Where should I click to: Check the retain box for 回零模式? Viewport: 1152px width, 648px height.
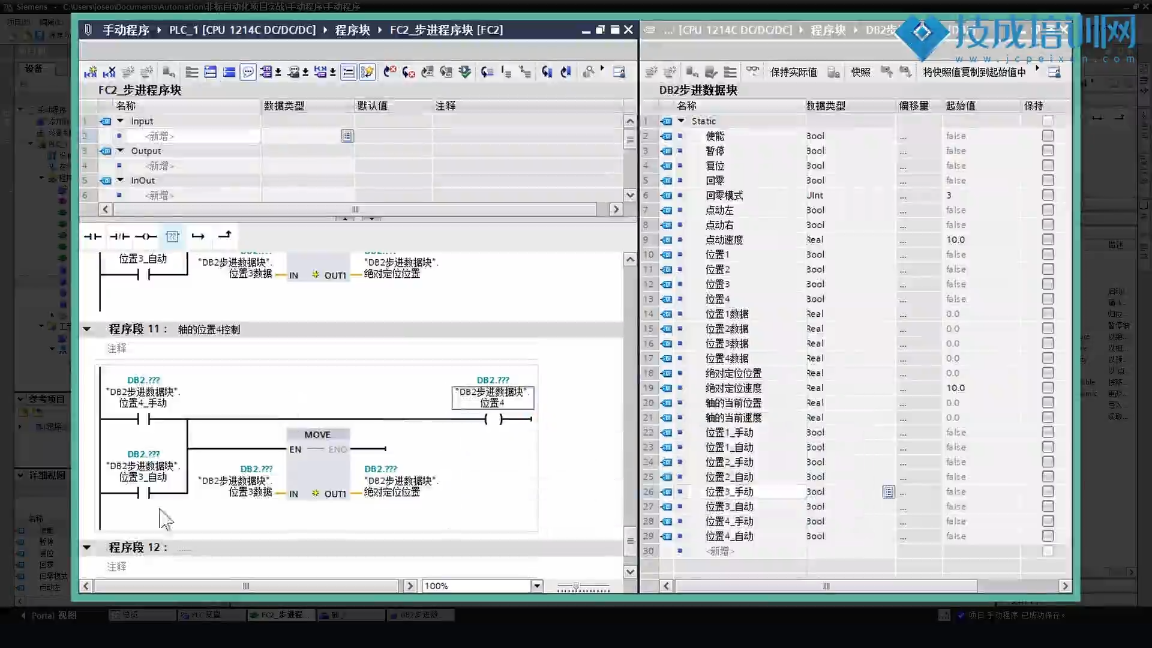coord(1048,195)
